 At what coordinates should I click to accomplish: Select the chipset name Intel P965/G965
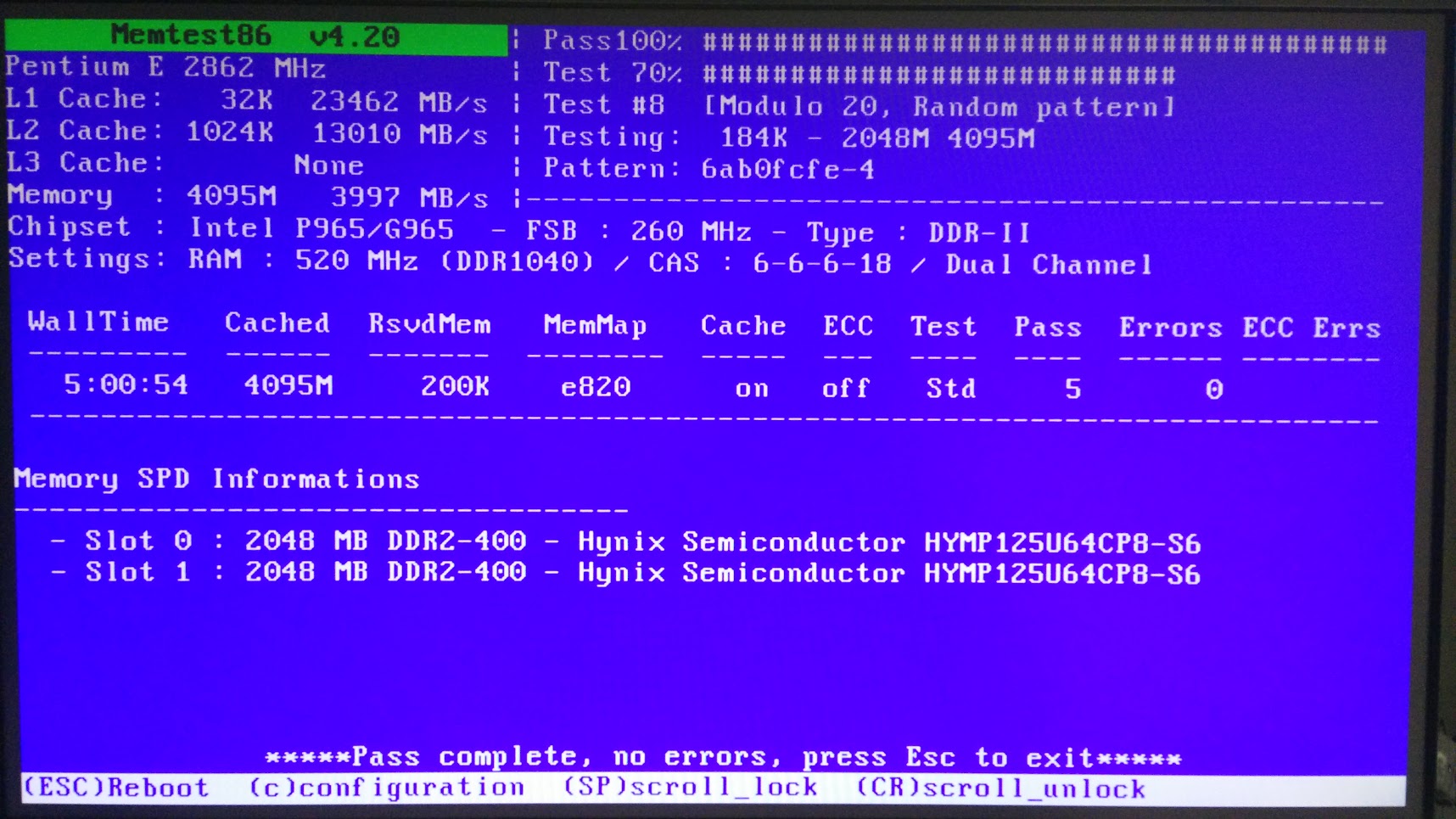coord(322,228)
